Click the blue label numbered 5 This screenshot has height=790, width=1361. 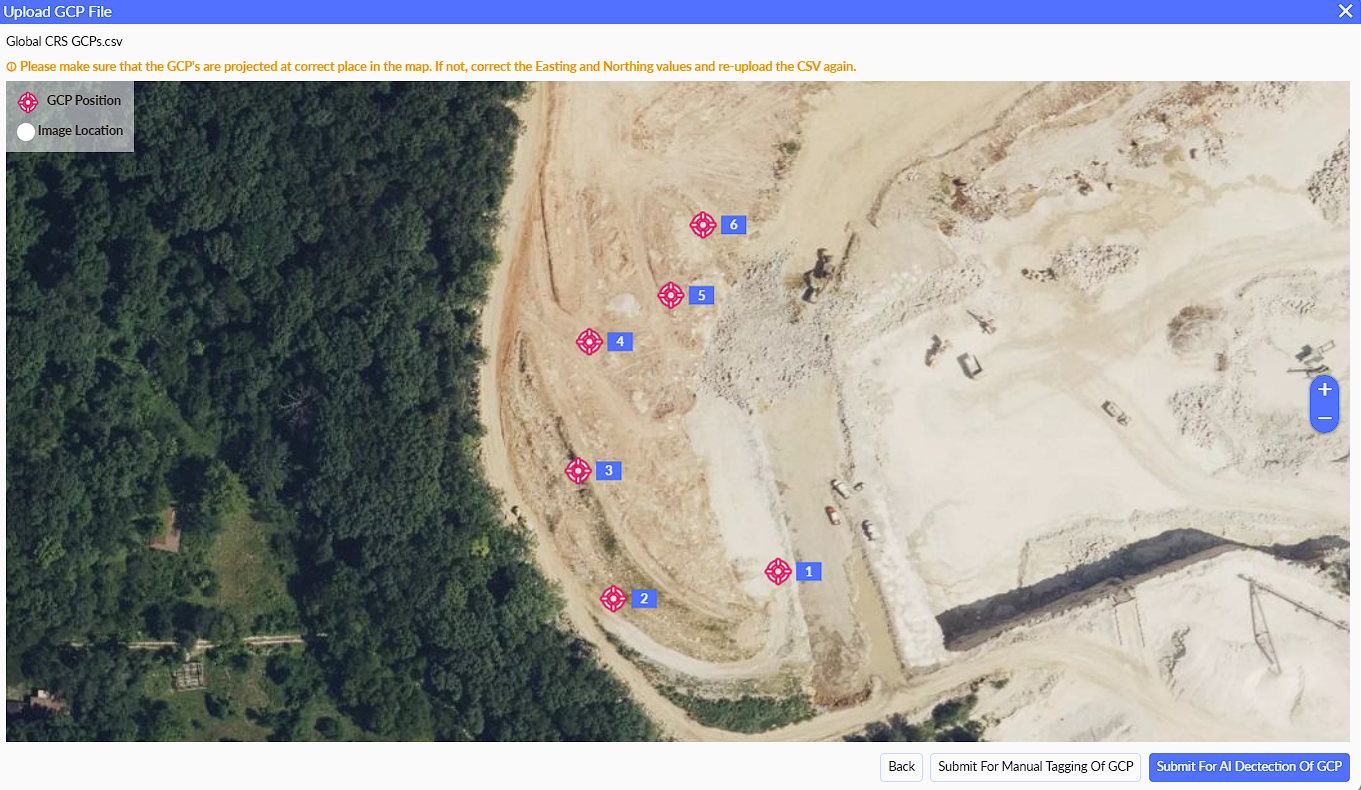(x=701, y=295)
